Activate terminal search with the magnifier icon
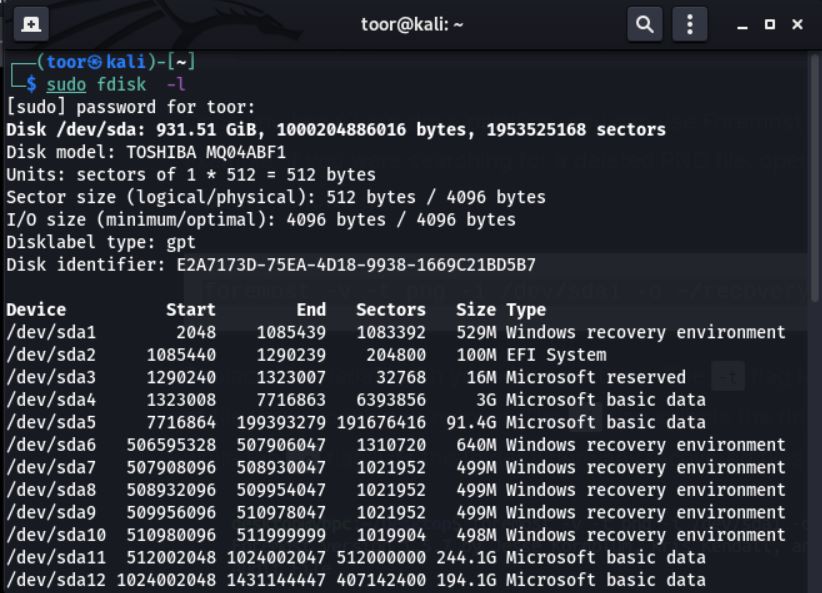Image resolution: width=822 pixels, height=593 pixels. [x=644, y=22]
